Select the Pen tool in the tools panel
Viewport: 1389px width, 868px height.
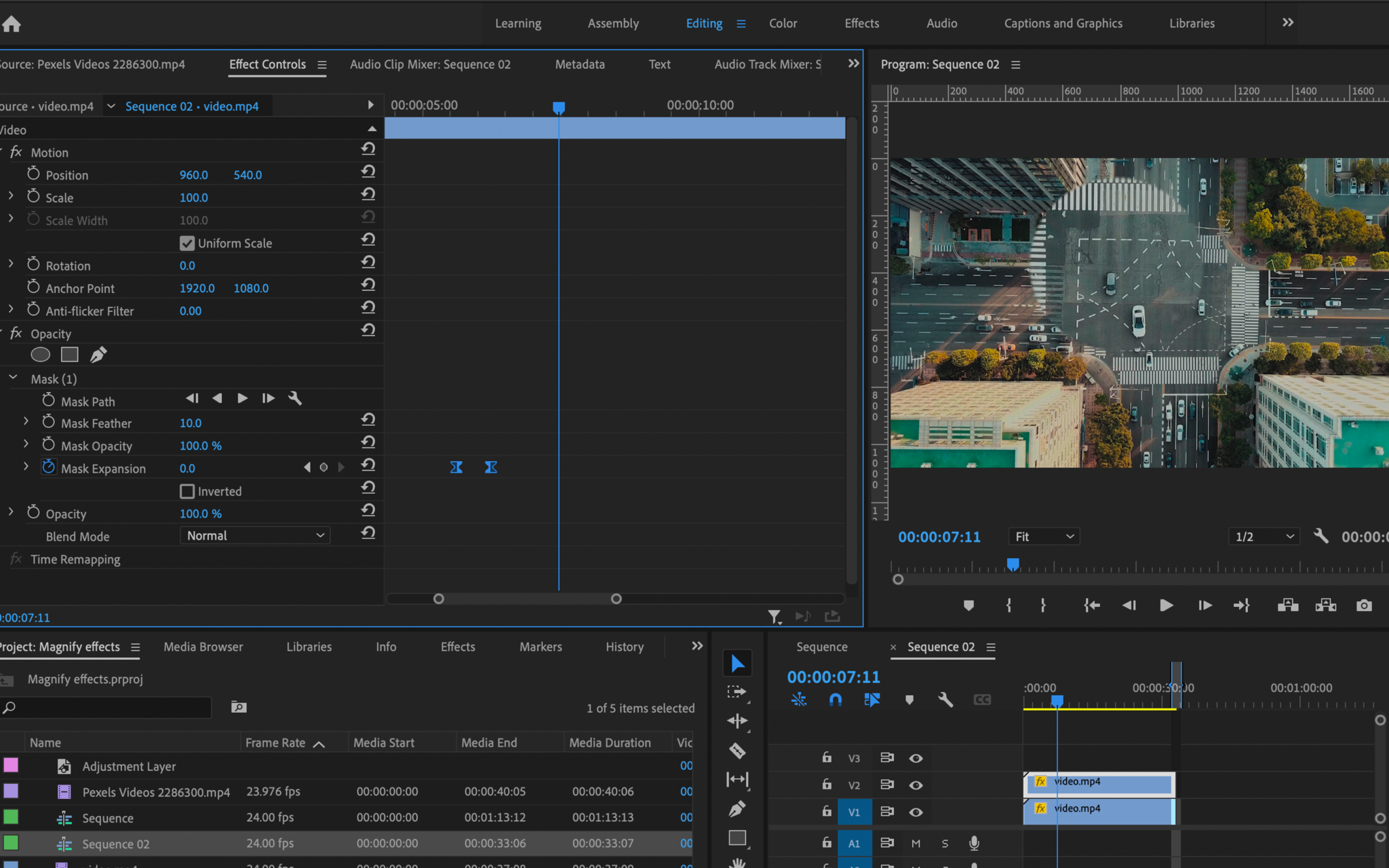[x=737, y=808]
